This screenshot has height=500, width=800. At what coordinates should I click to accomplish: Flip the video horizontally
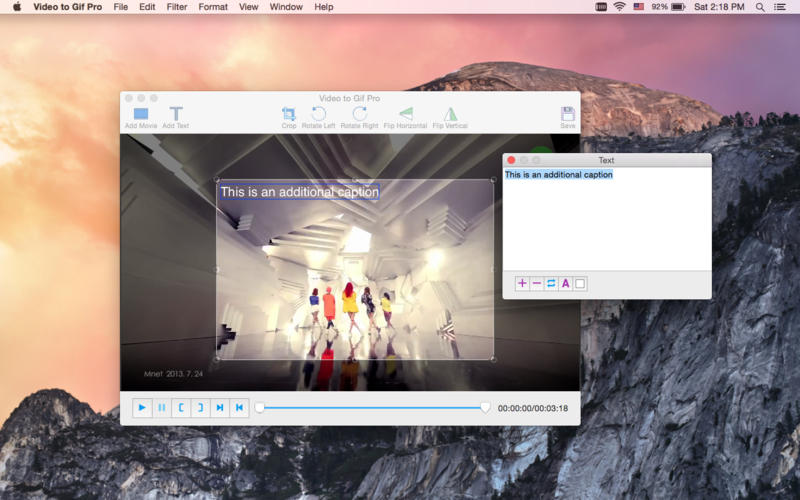point(405,117)
